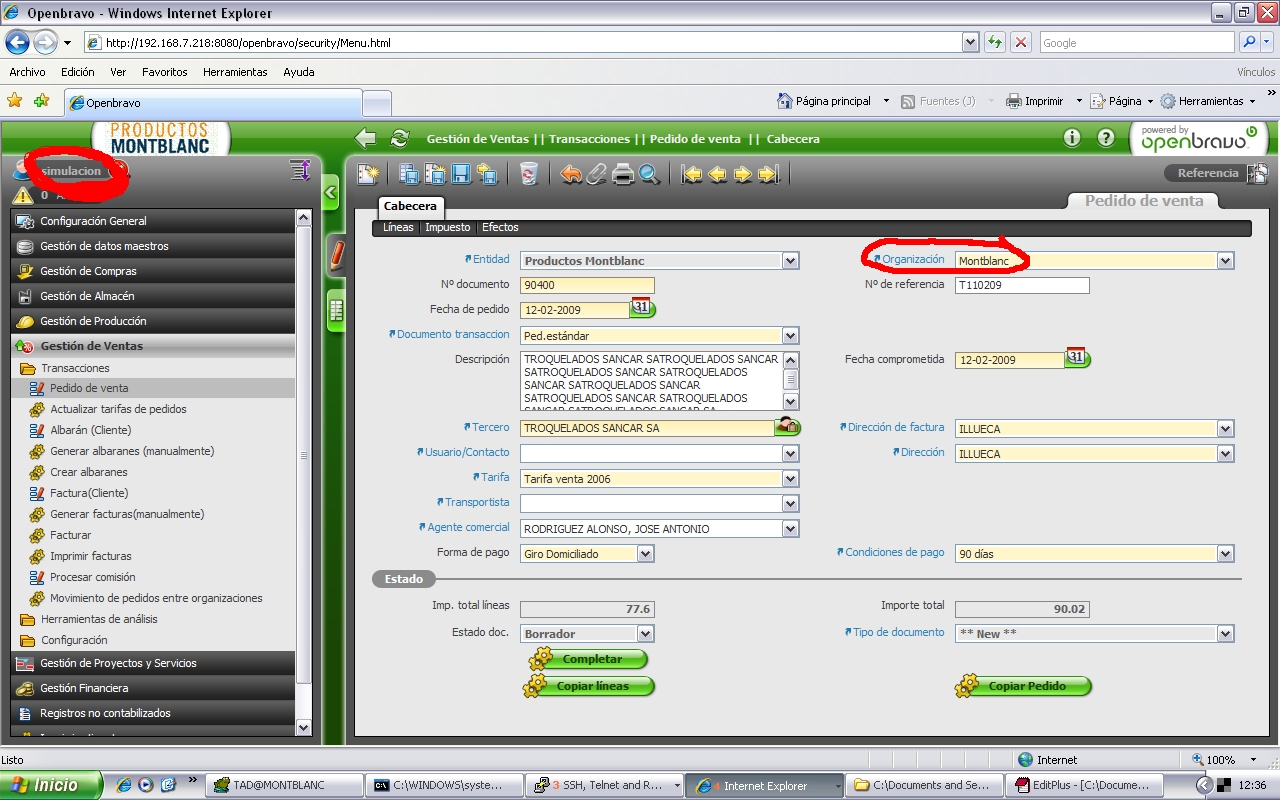
Task: Open the Condiciones de pago dropdown
Action: pyautogui.click(x=1225, y=554)
